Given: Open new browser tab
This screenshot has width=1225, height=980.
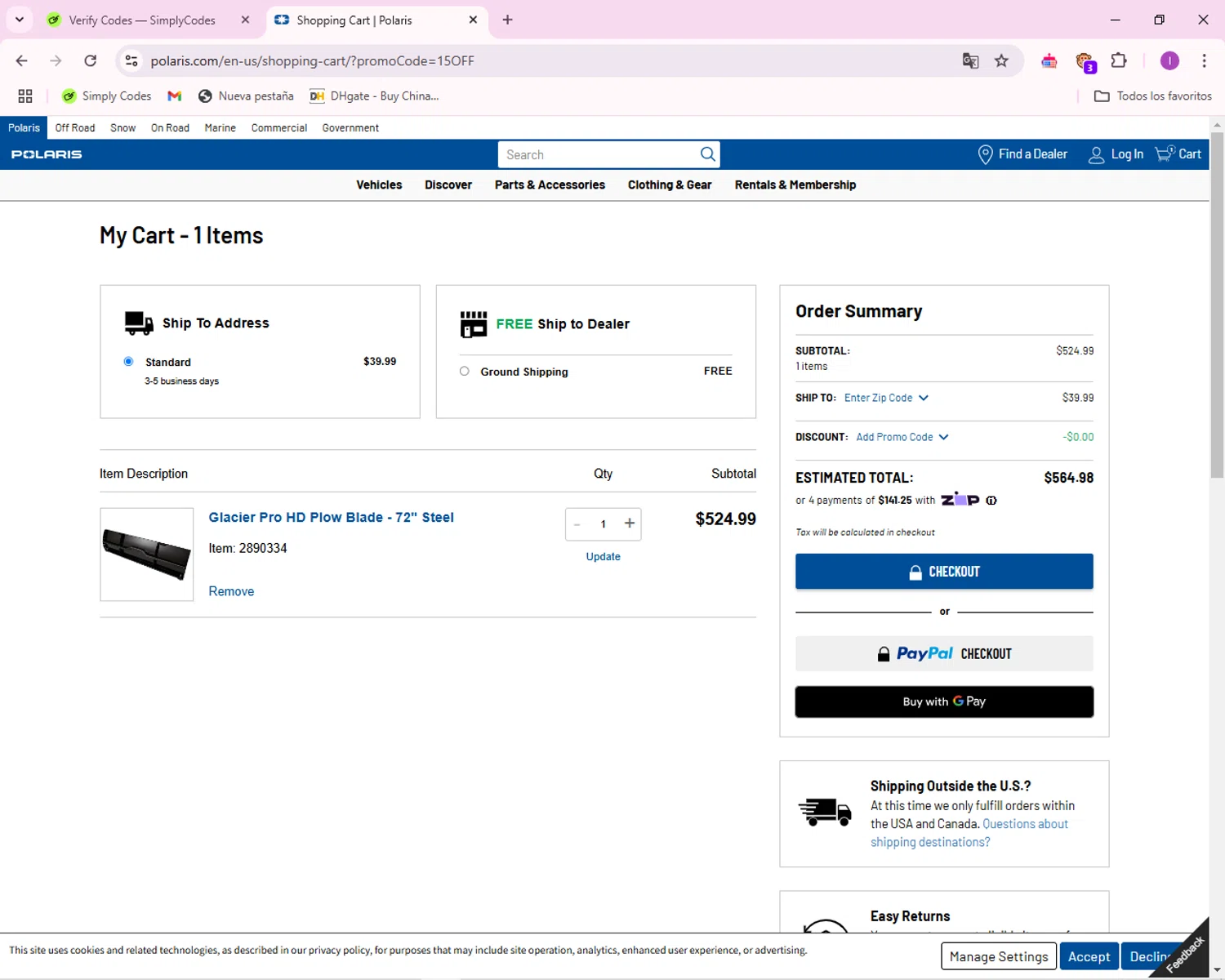Looking at the screenshot, I should 507,20.
